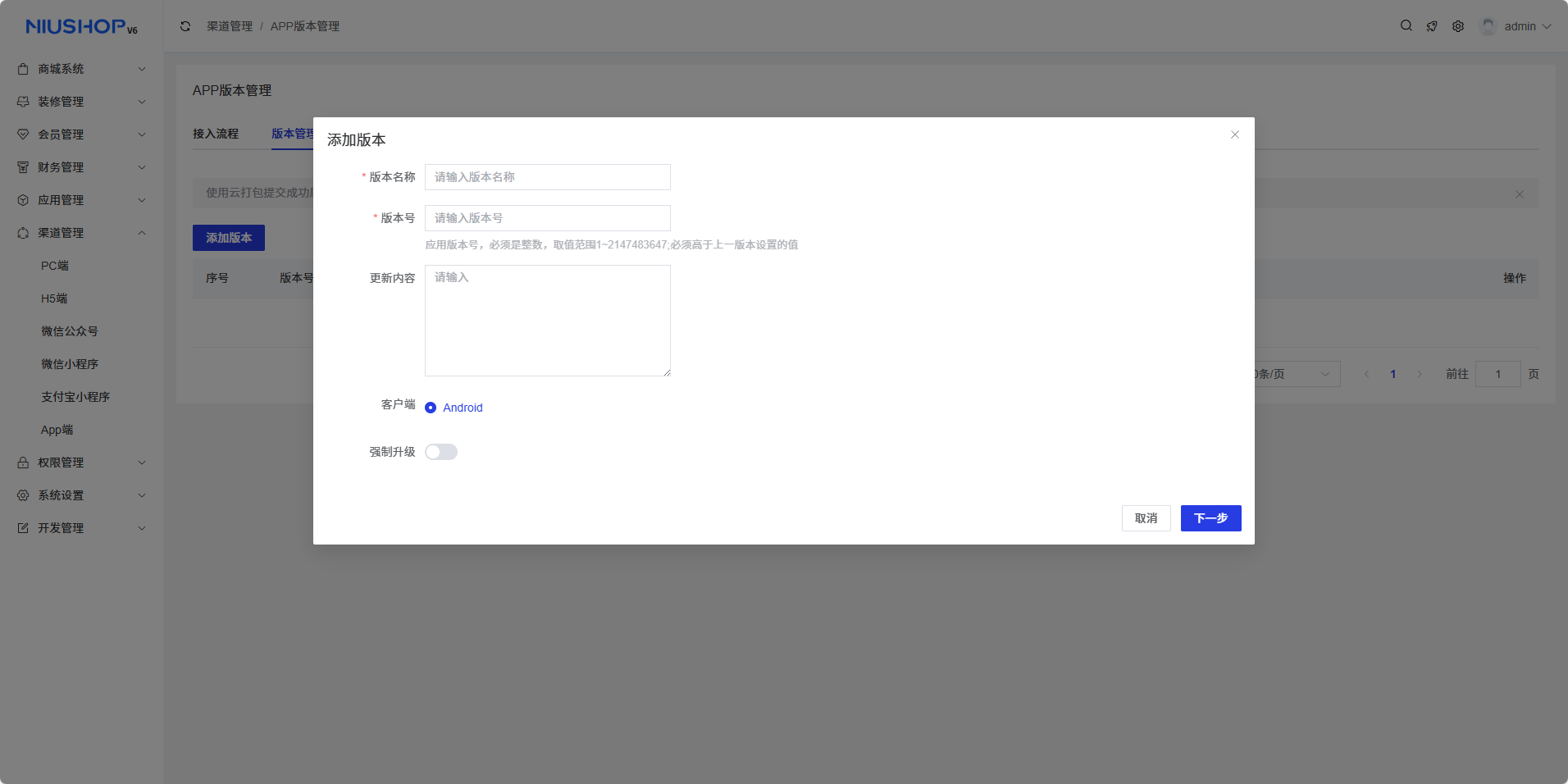The height and width of the screenshot is (784, 1568).
Task: Click the 取消 button
Action: (x=1146, y=518)
